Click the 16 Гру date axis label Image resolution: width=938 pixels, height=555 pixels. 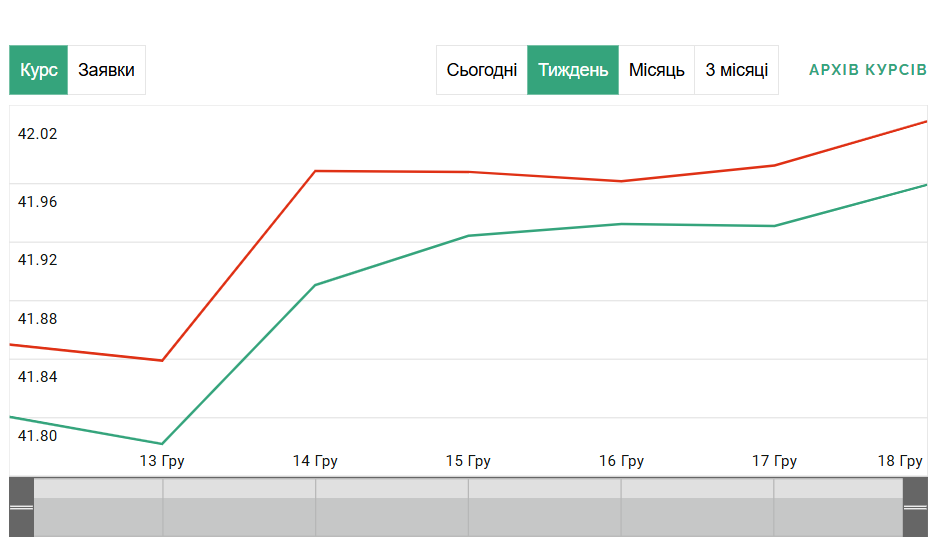click(621, 461)
